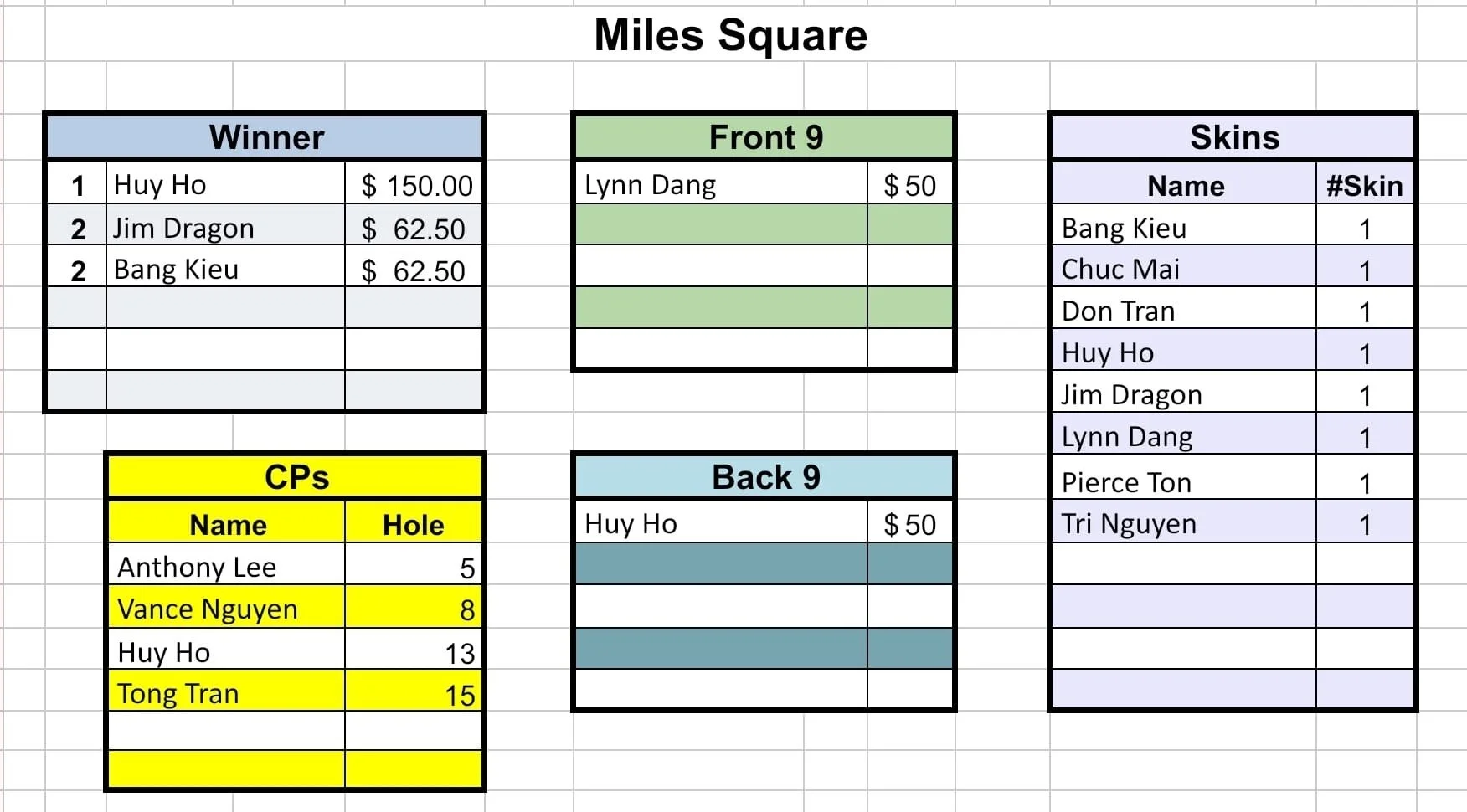Select the Front 9 header cell

tap(764, 137)
